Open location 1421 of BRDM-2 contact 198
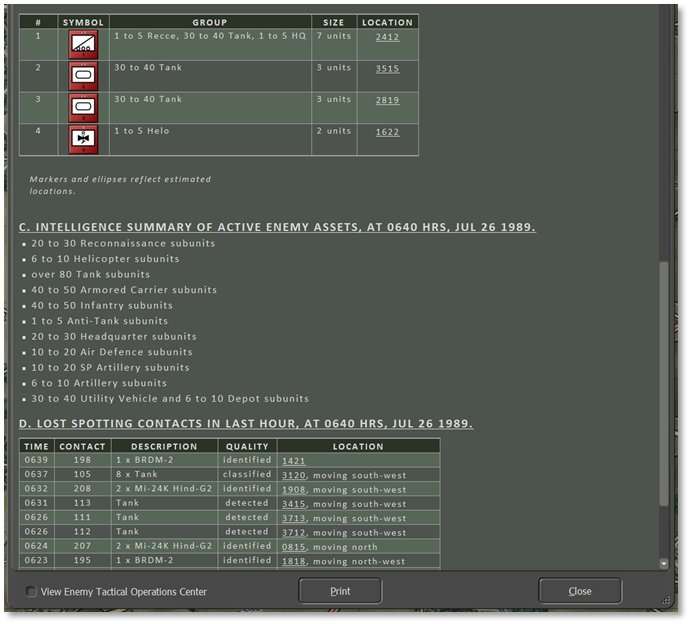 pos(293,461)
